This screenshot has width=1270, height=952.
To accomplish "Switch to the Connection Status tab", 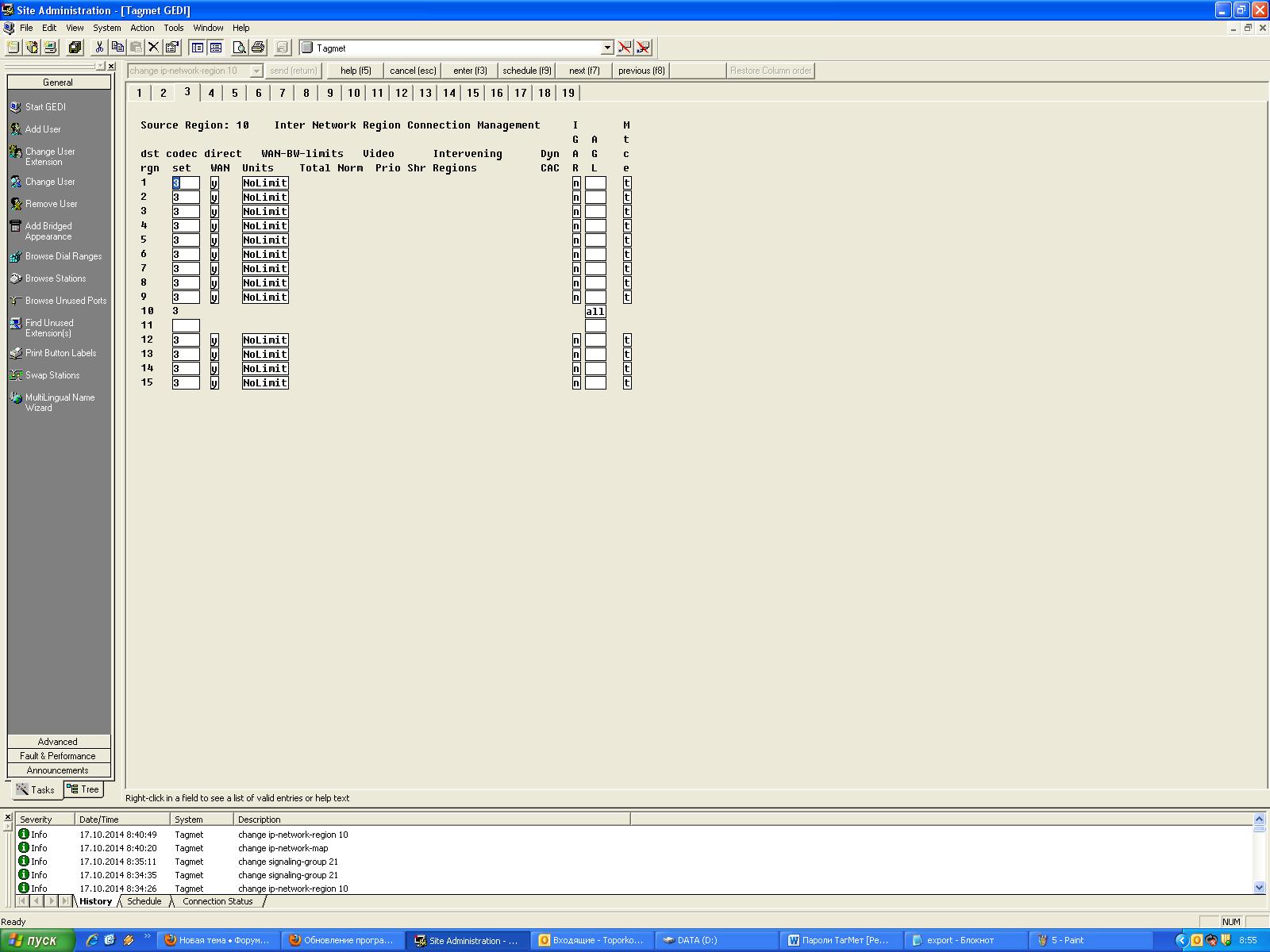I will 217,901.
